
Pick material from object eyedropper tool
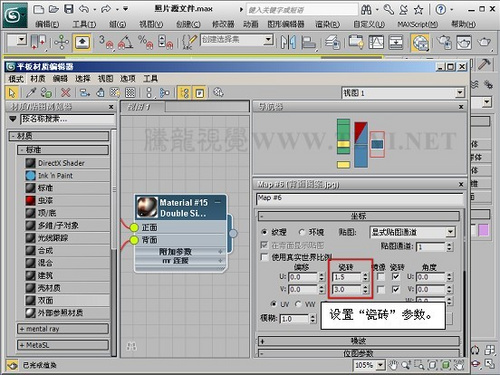(x=31, y=93)
